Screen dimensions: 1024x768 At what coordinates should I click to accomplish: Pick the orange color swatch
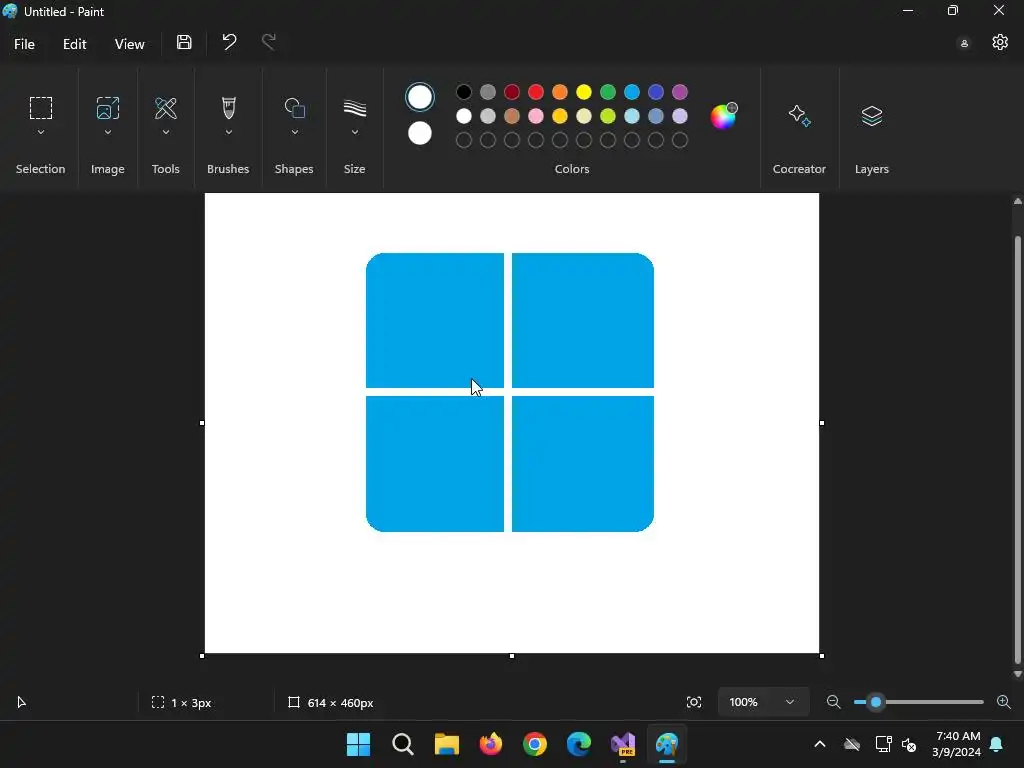point(560,92)
